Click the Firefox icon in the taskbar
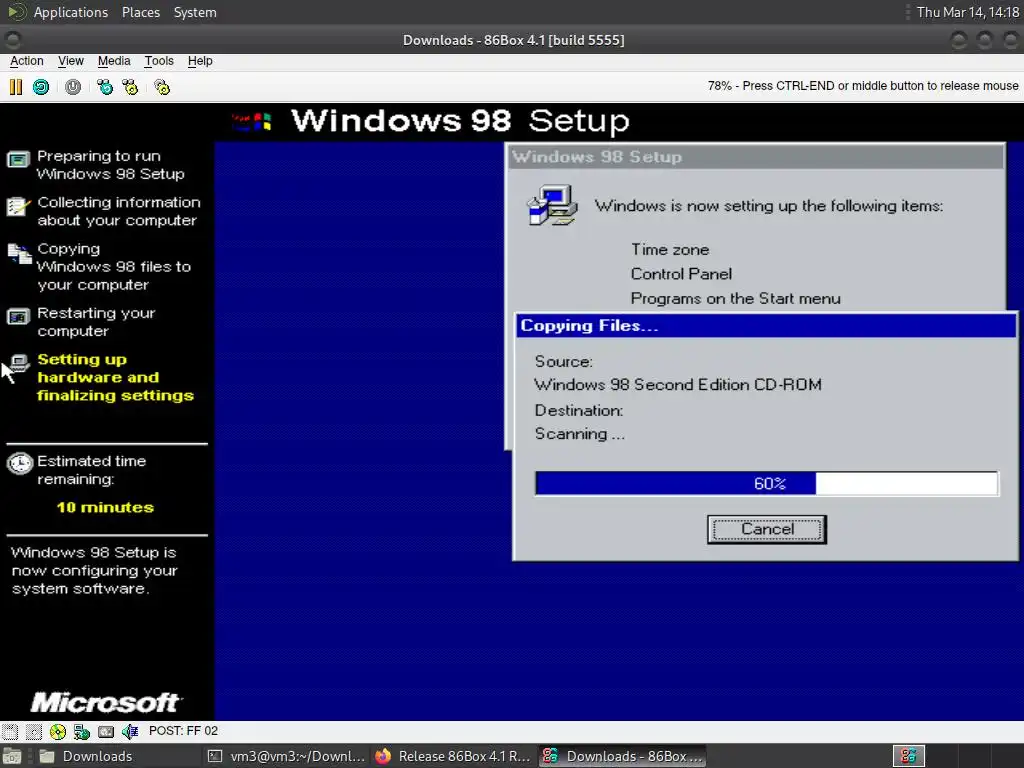 pos(383,756)
